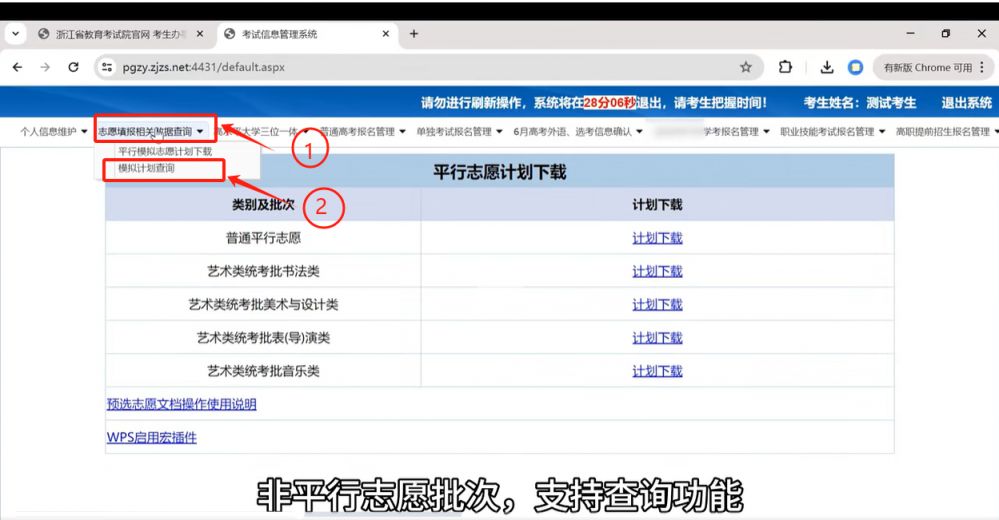This screenshot has width=999, height=520.
Task: Open a new browser tab
Action: tap(414, 34)
